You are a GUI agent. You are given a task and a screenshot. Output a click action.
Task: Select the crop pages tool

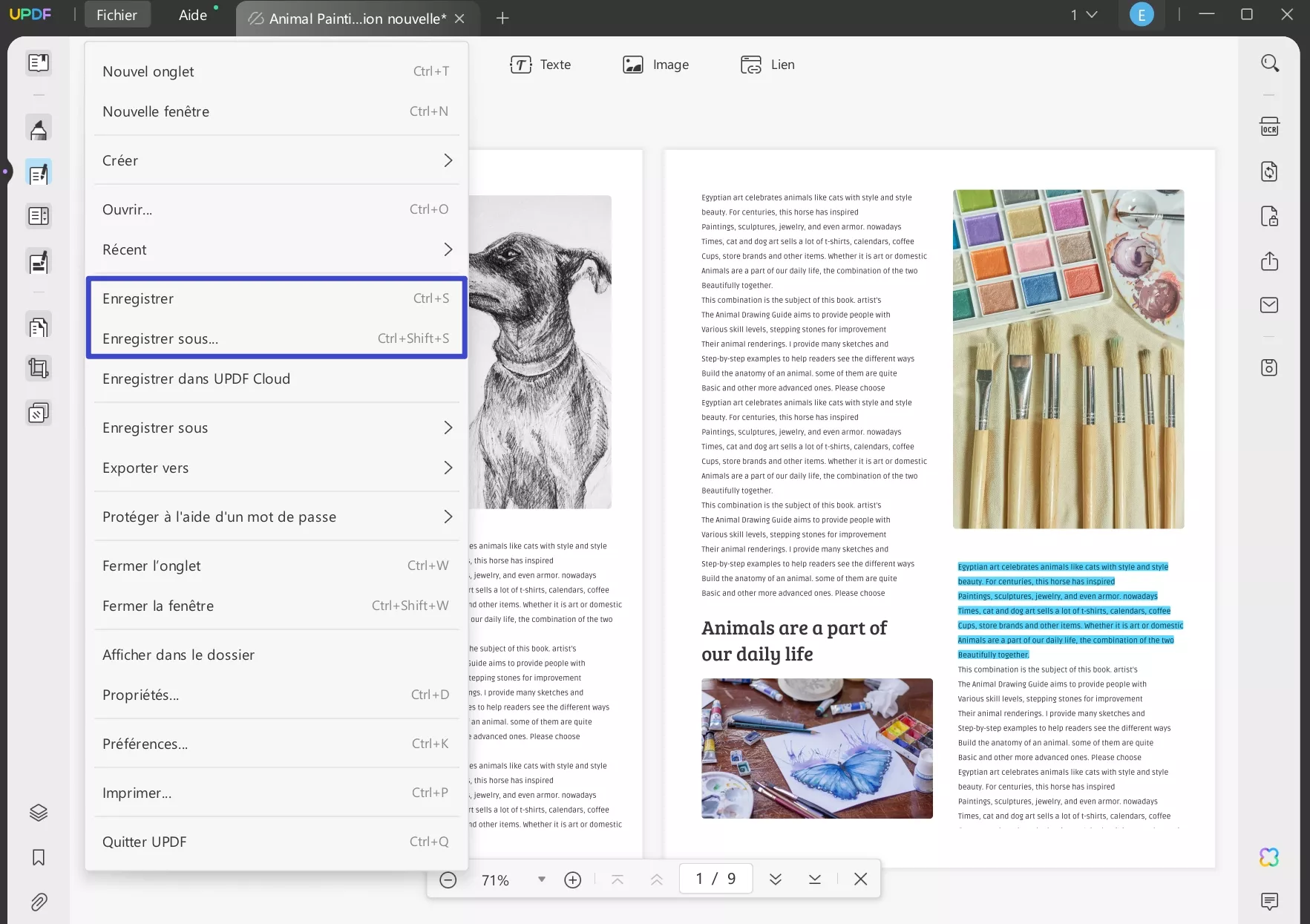39,368
